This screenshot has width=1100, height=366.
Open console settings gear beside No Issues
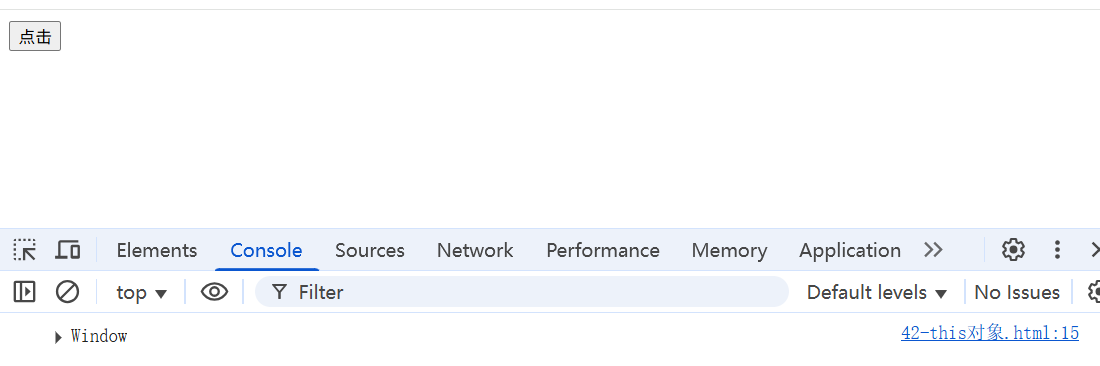coord(1094,292)
